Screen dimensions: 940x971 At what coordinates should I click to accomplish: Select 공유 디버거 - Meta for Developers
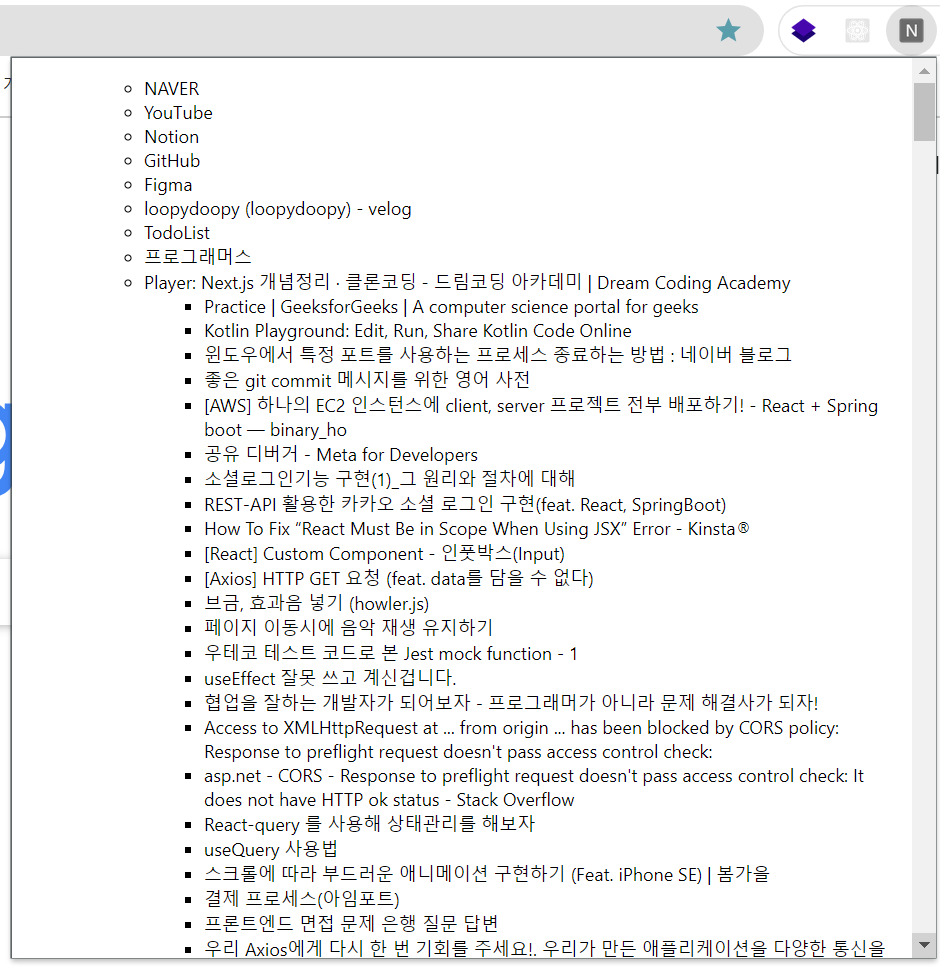click(341, 455)
